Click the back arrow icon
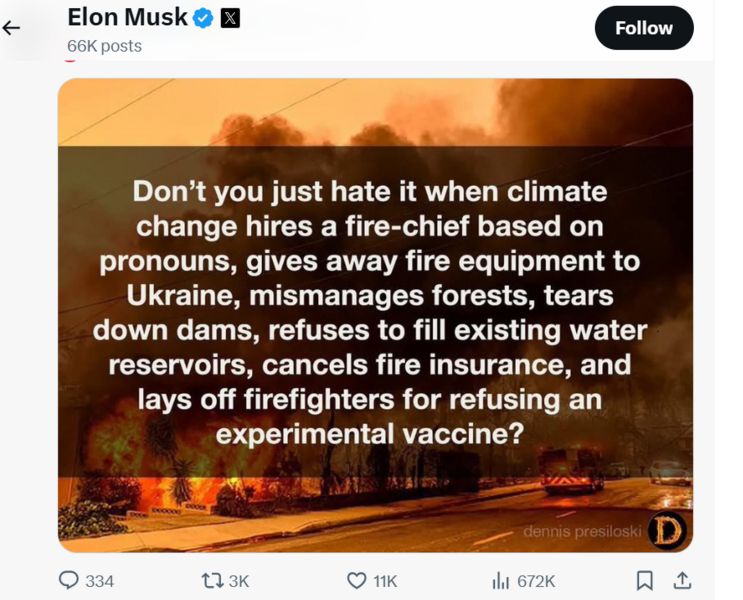The width and height of the screenshot is (743, 600). (12, 27)
